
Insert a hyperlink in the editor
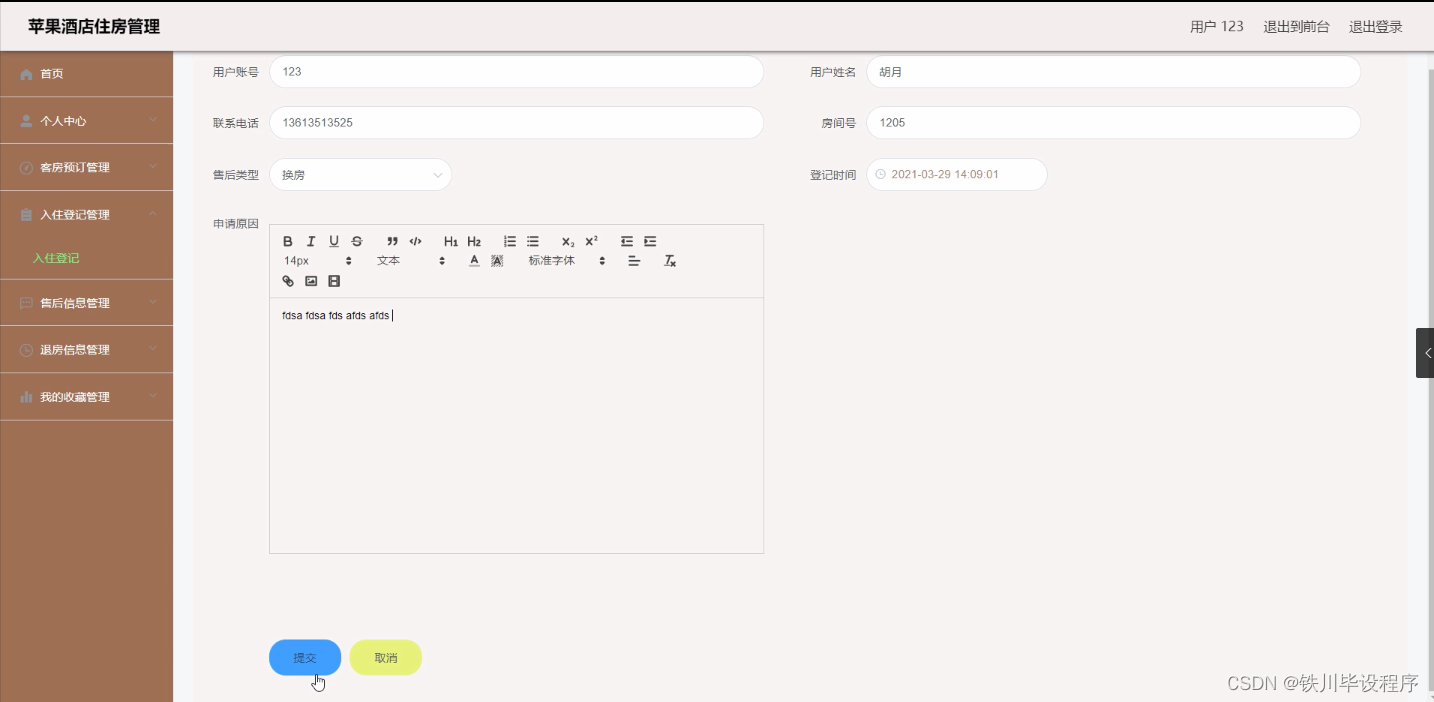(x=288, y=281)
